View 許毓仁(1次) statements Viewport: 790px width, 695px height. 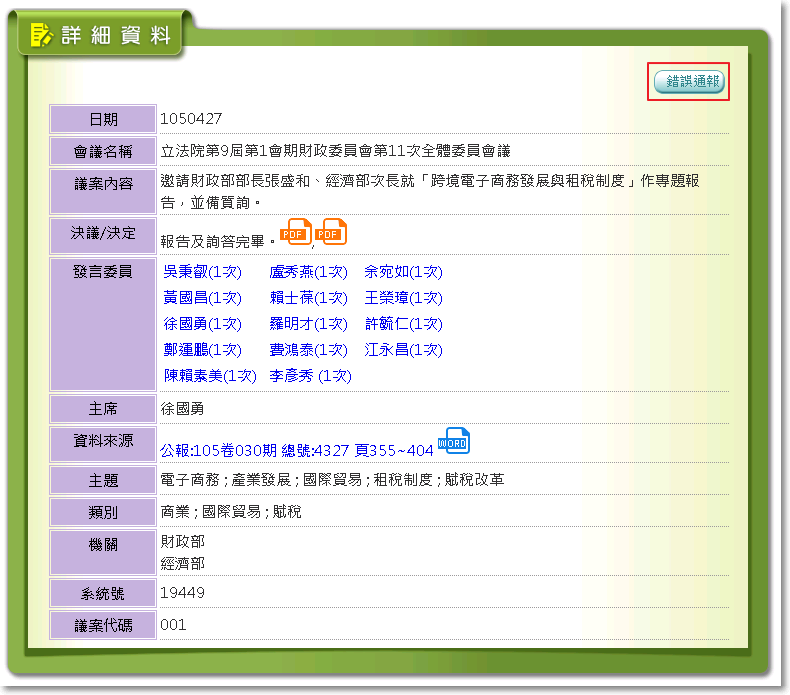[x=403, y=324]
